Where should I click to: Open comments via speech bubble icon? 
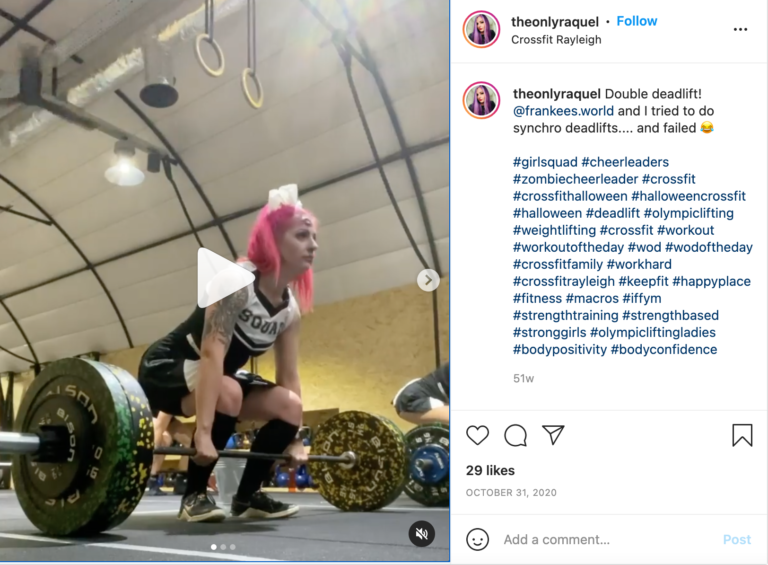point(515,435)
